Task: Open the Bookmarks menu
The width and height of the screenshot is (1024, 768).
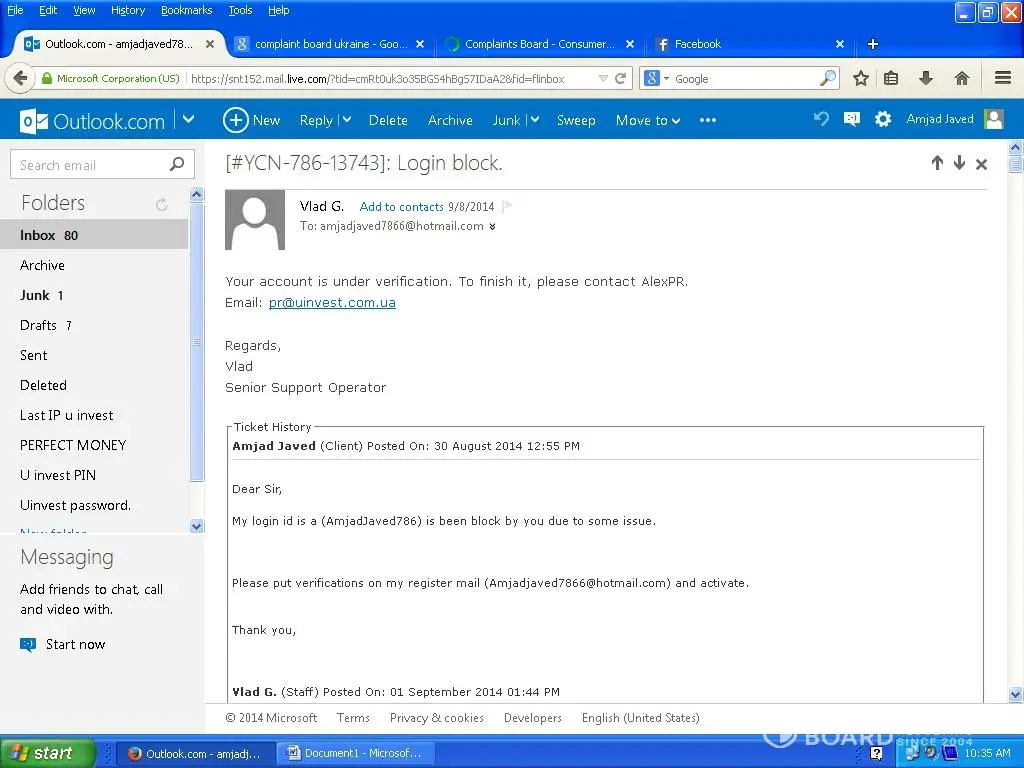Action: [x=186, y=10]
